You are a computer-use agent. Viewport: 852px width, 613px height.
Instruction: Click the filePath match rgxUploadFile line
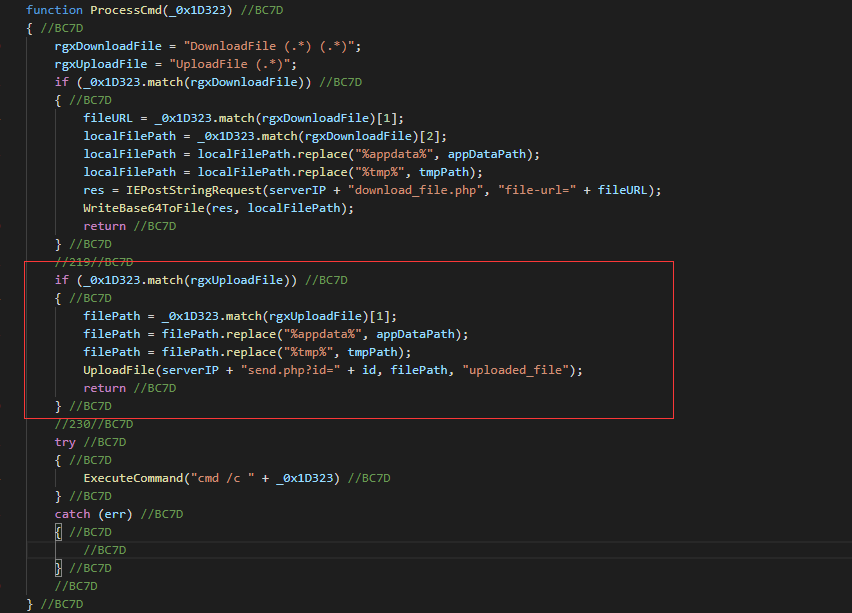coord(240,316)
